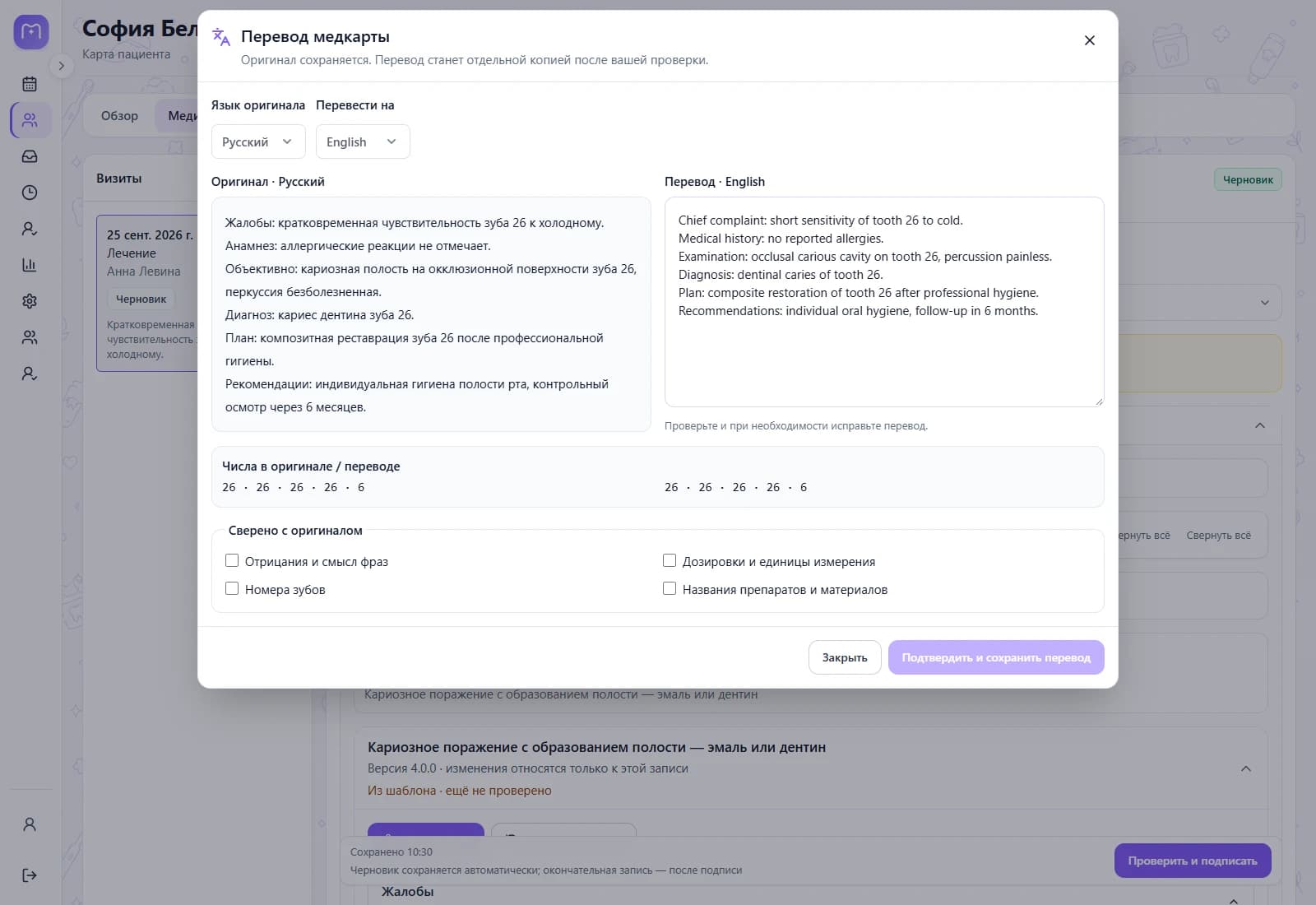Open the settings gear sidebar icon
1316x905 pixels.
click(30, 301)
